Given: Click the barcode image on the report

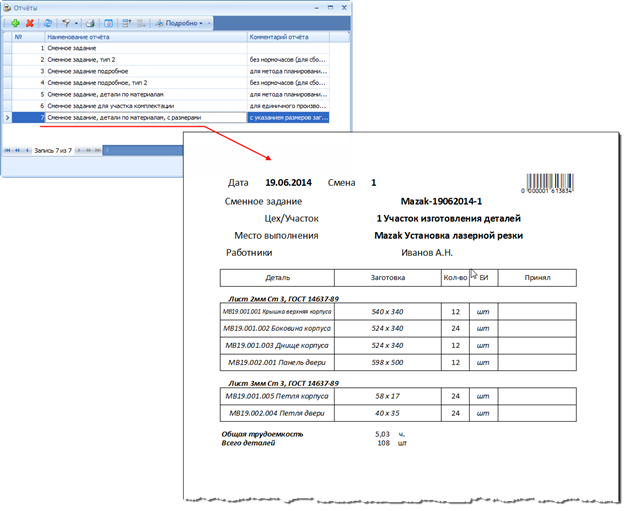Looking at the screenshot, I should click(549, 185).
